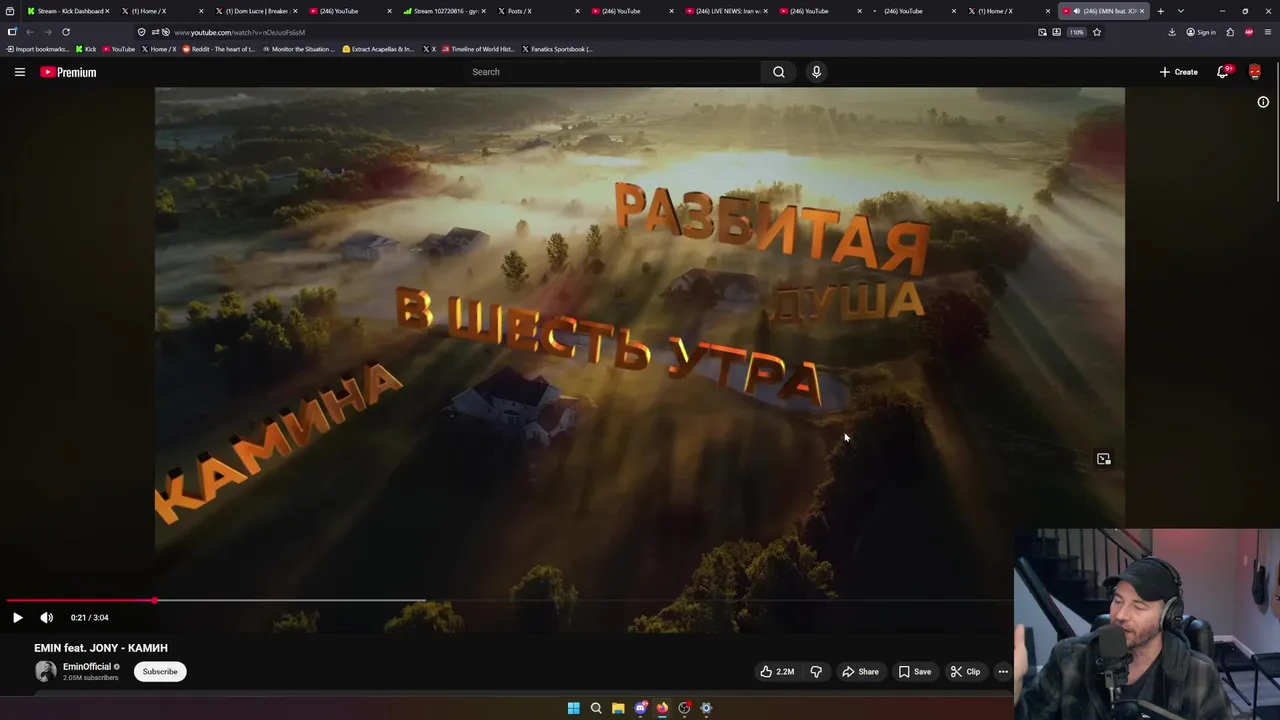Click the YouTube search magnifier button
Screen dimensions: 1280x720
coord(779,72)
